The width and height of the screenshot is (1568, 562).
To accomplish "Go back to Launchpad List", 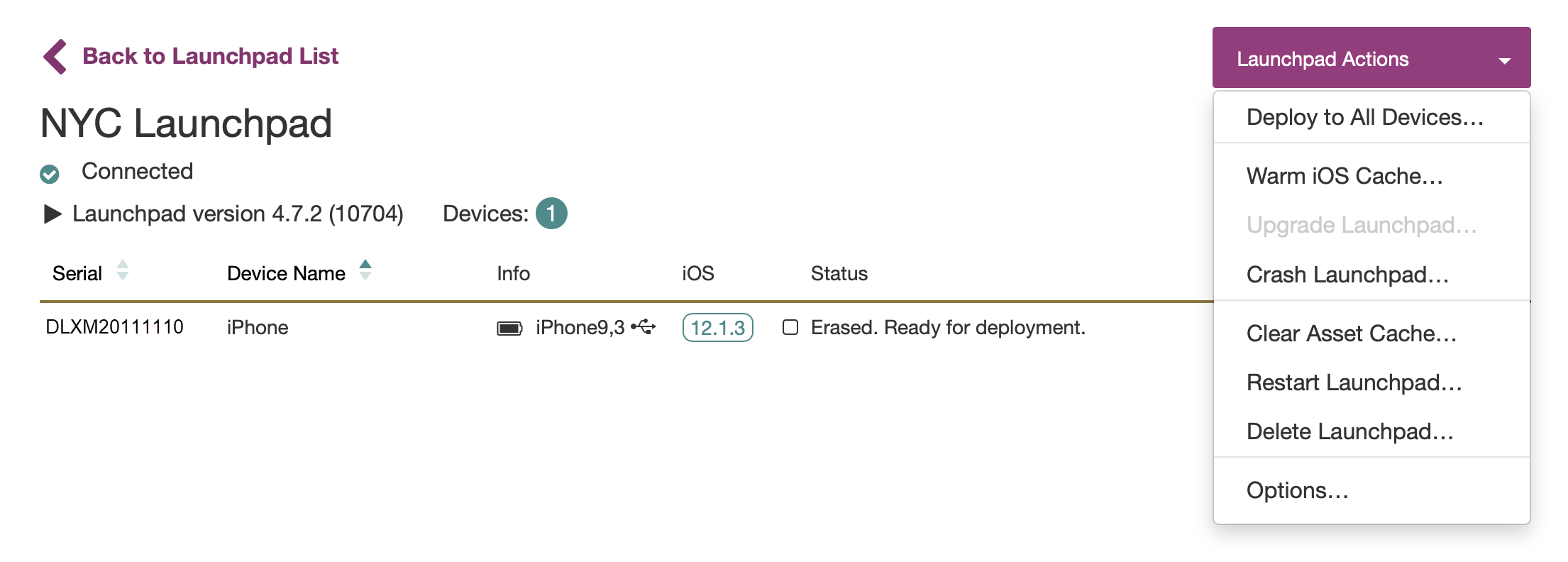I will (x=210, y=56).
